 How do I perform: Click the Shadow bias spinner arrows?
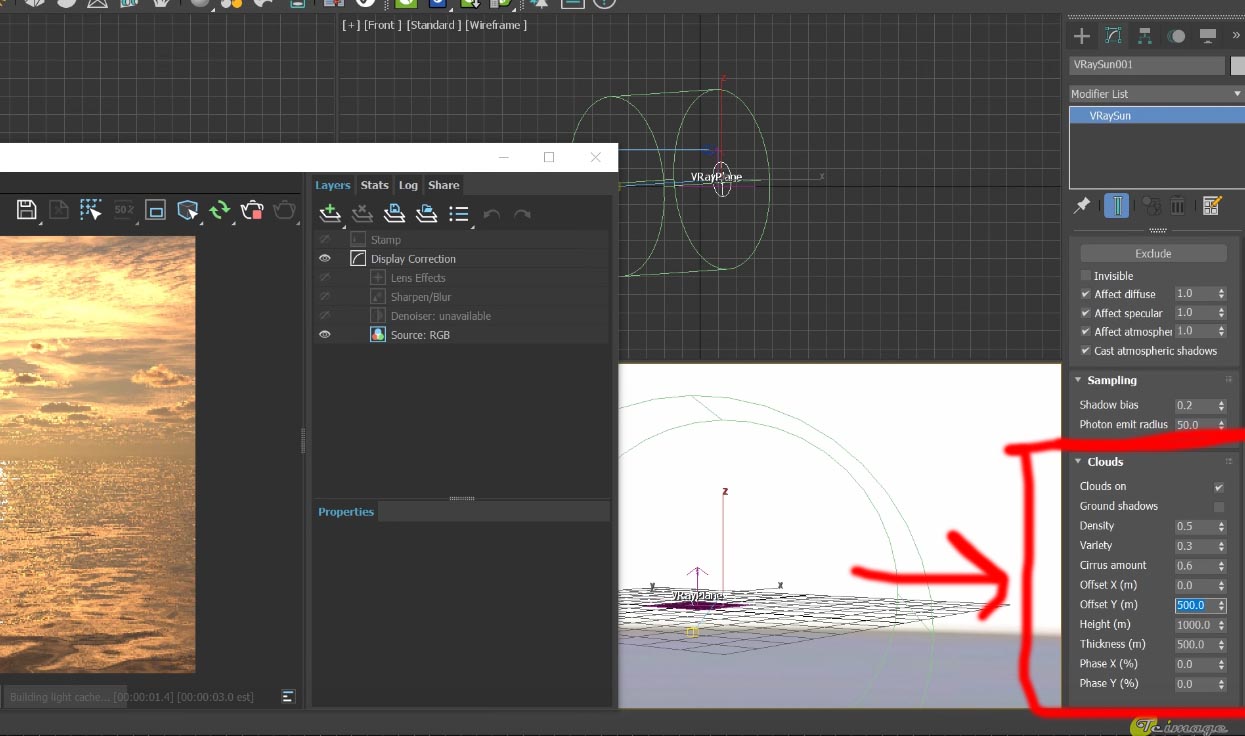[1221, 405]
